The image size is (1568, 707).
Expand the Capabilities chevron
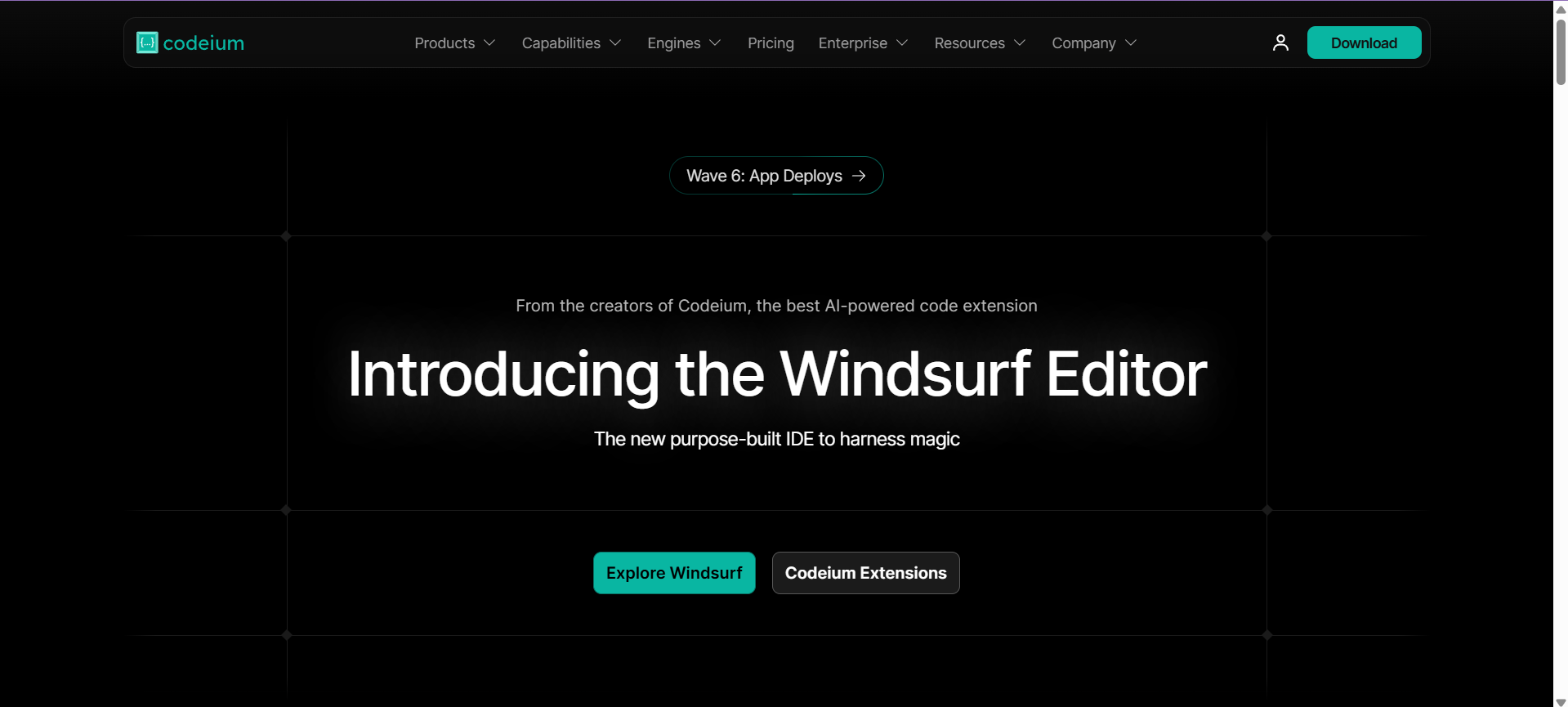(x=615, y=43)
